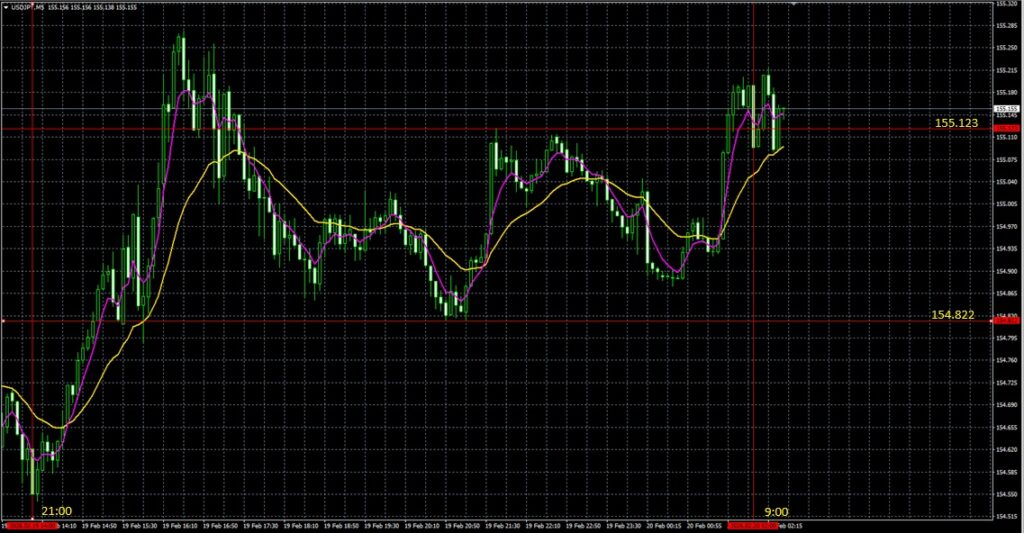Click the 154.620 value on price scale
This screenshot has width=1024, height=533.
[x=1006, y=449]
